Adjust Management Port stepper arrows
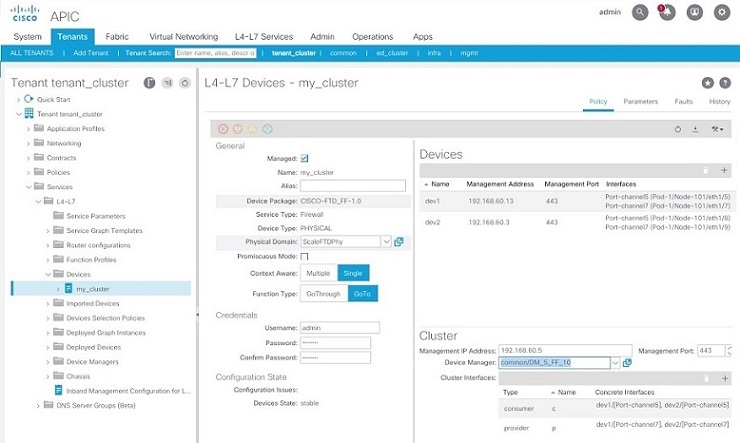 [729, 351]
